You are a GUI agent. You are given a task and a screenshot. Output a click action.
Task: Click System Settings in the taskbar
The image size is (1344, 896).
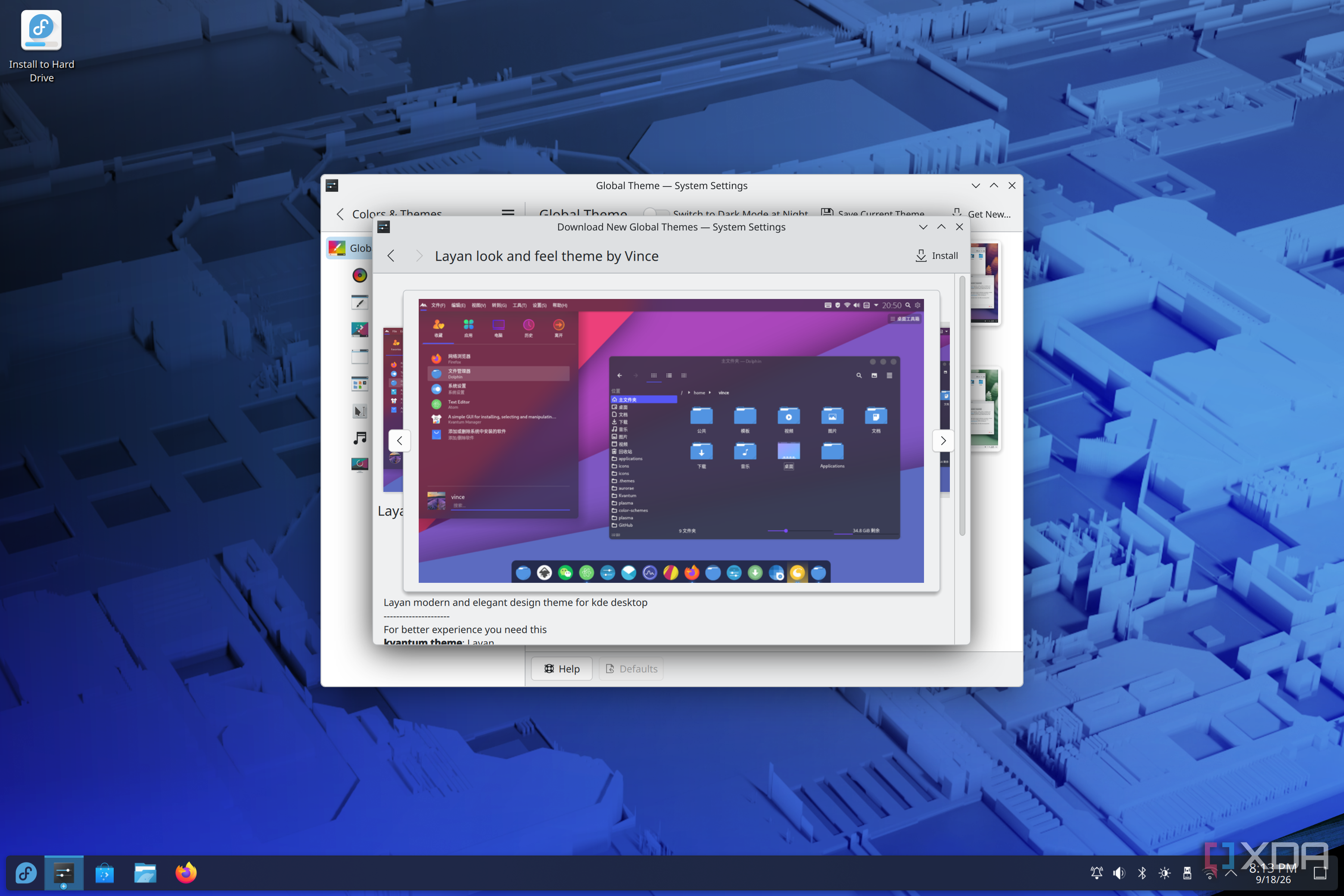point(64,873)
